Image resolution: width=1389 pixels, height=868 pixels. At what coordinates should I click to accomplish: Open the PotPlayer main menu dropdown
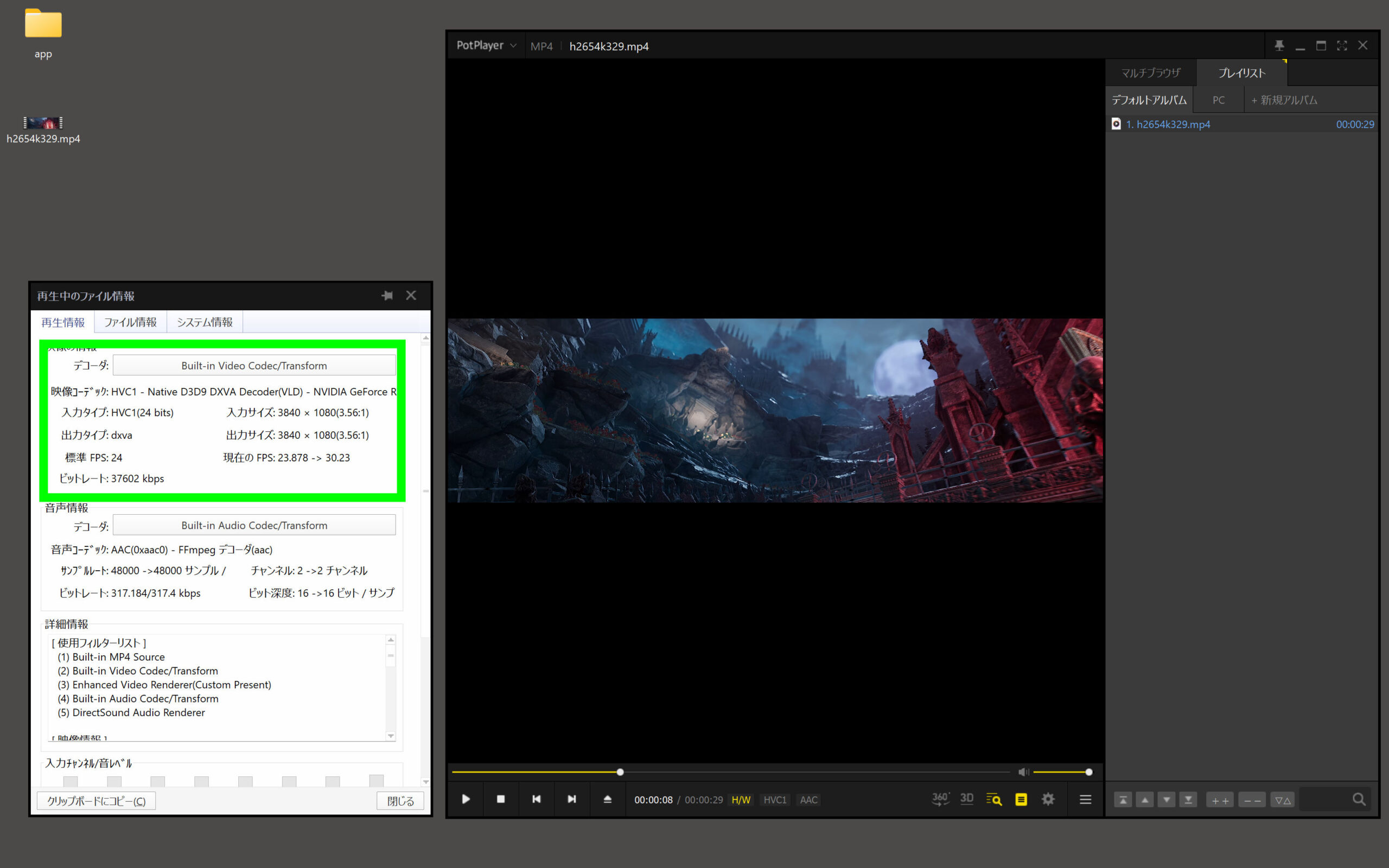(x=486, y=46)
